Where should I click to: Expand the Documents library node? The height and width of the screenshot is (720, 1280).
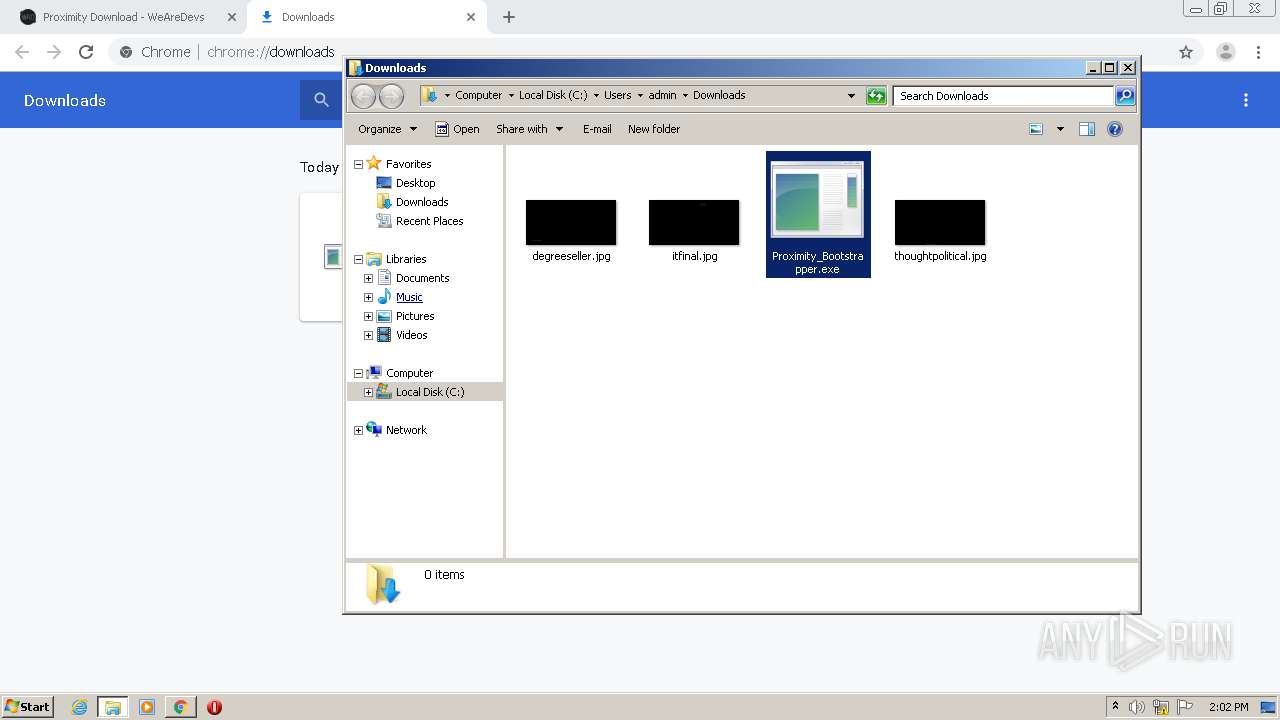(368, 278)
